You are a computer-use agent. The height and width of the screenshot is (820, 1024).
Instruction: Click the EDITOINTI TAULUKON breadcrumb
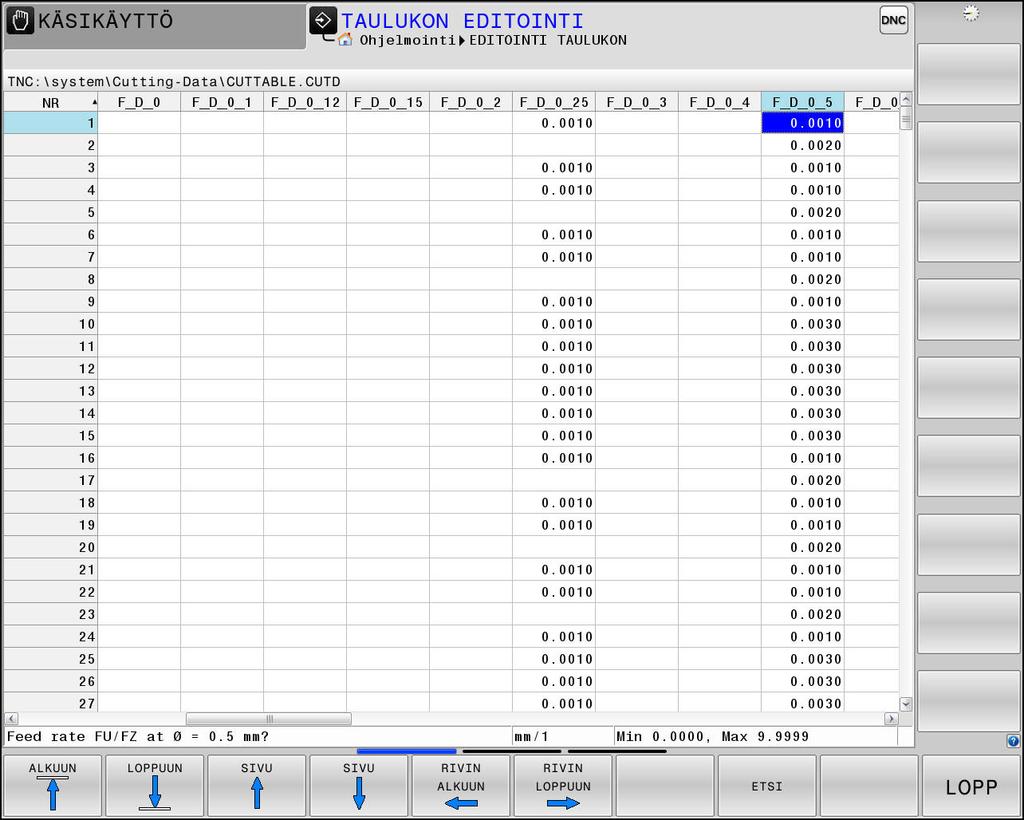pyautogui.click(x=548, y=40)
